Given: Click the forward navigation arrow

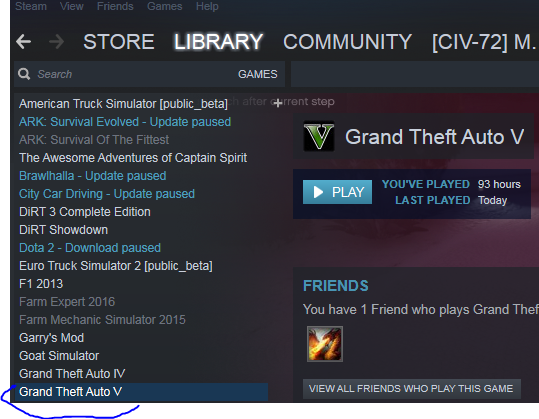Looking at the screenshot, I should 56,42.
